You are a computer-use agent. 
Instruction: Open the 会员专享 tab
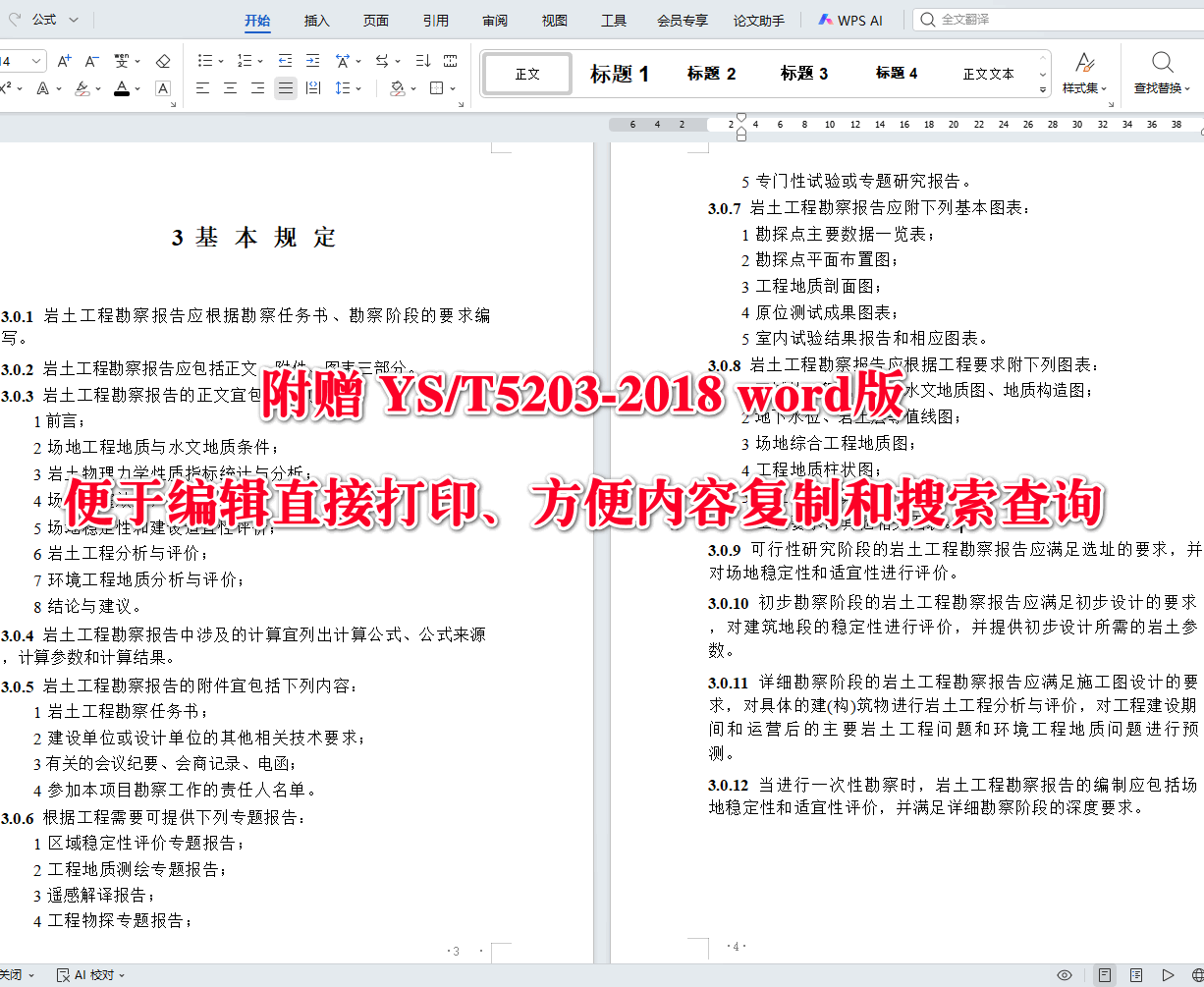click(683, 21)
